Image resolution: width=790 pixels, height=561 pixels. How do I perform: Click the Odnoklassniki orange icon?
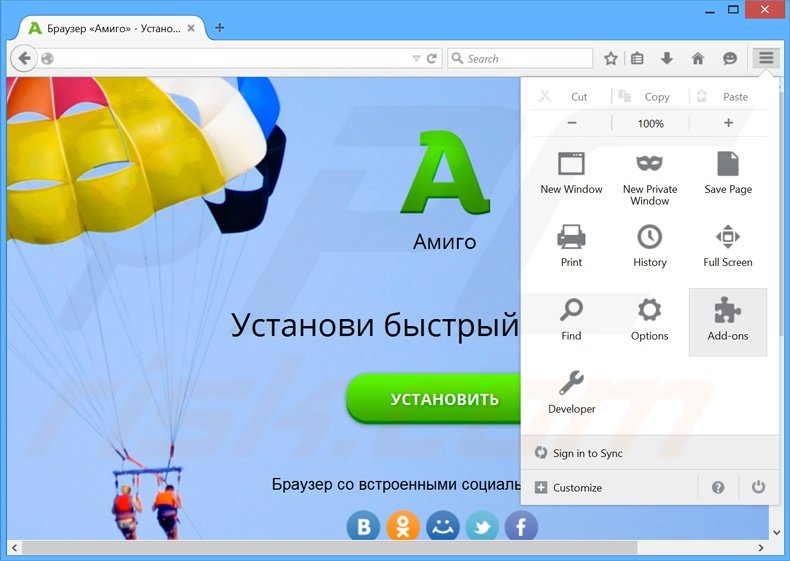point(403,526)
